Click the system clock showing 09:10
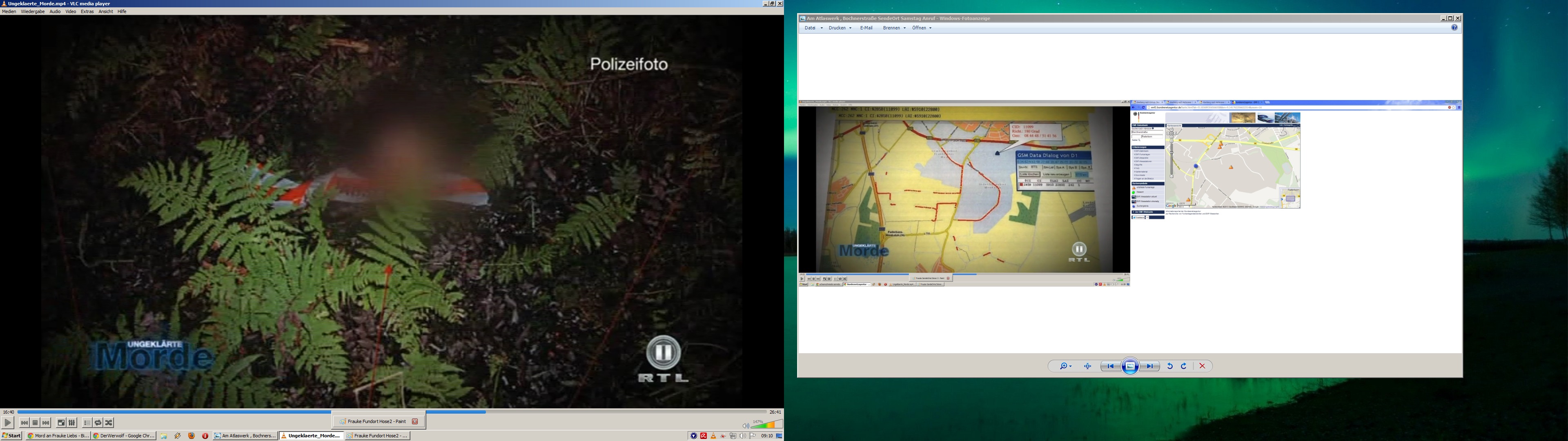1568x441 pixels. point(767,436)
